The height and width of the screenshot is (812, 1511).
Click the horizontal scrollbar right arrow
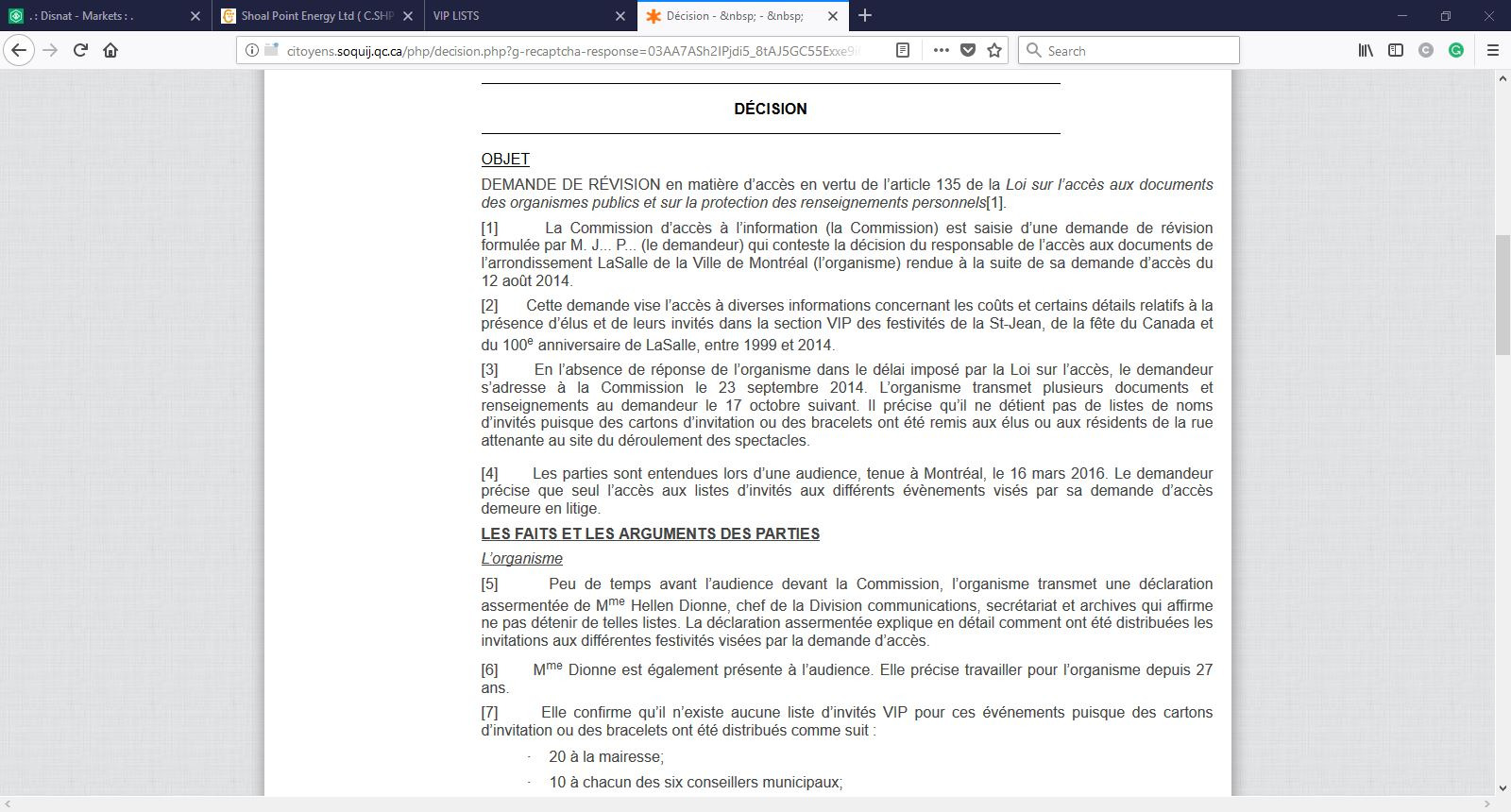pyautogui.click(x=1487, y=804)
